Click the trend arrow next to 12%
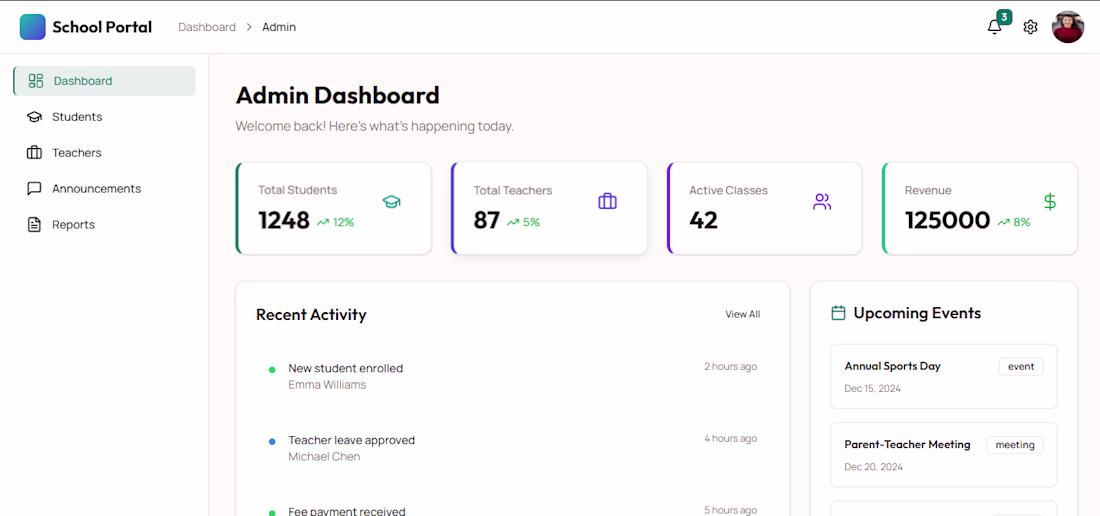This screenshot has width=1100, height=516. coord(323,222)
